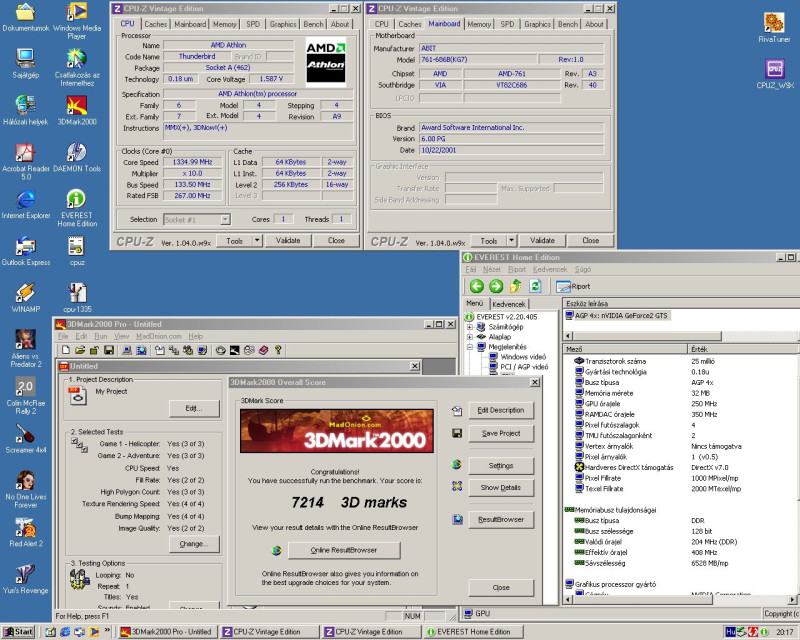
Task: Expand the Alaplap tree node in EVEREST
Action: point(469,337)
